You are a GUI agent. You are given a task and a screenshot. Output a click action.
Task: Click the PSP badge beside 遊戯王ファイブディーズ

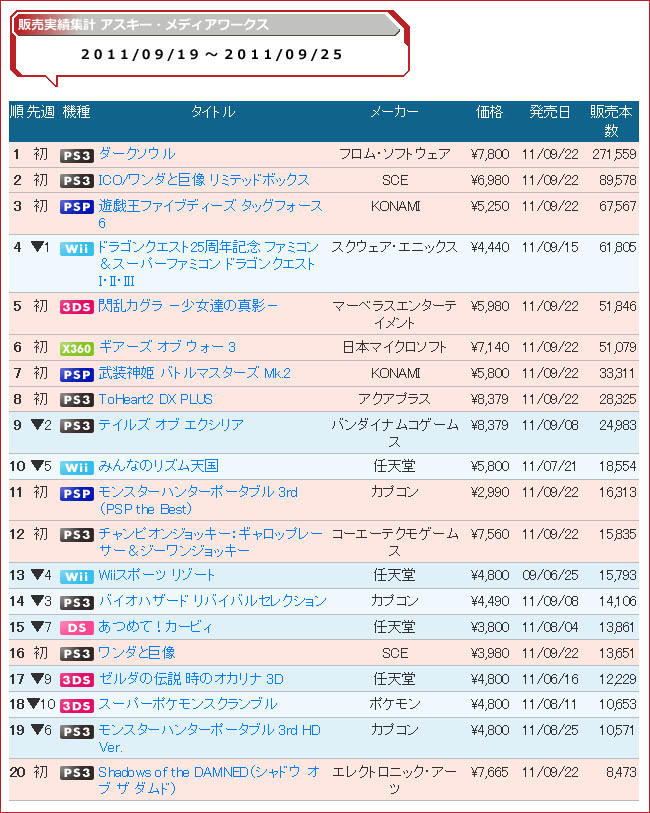click(x=77, y=207)
